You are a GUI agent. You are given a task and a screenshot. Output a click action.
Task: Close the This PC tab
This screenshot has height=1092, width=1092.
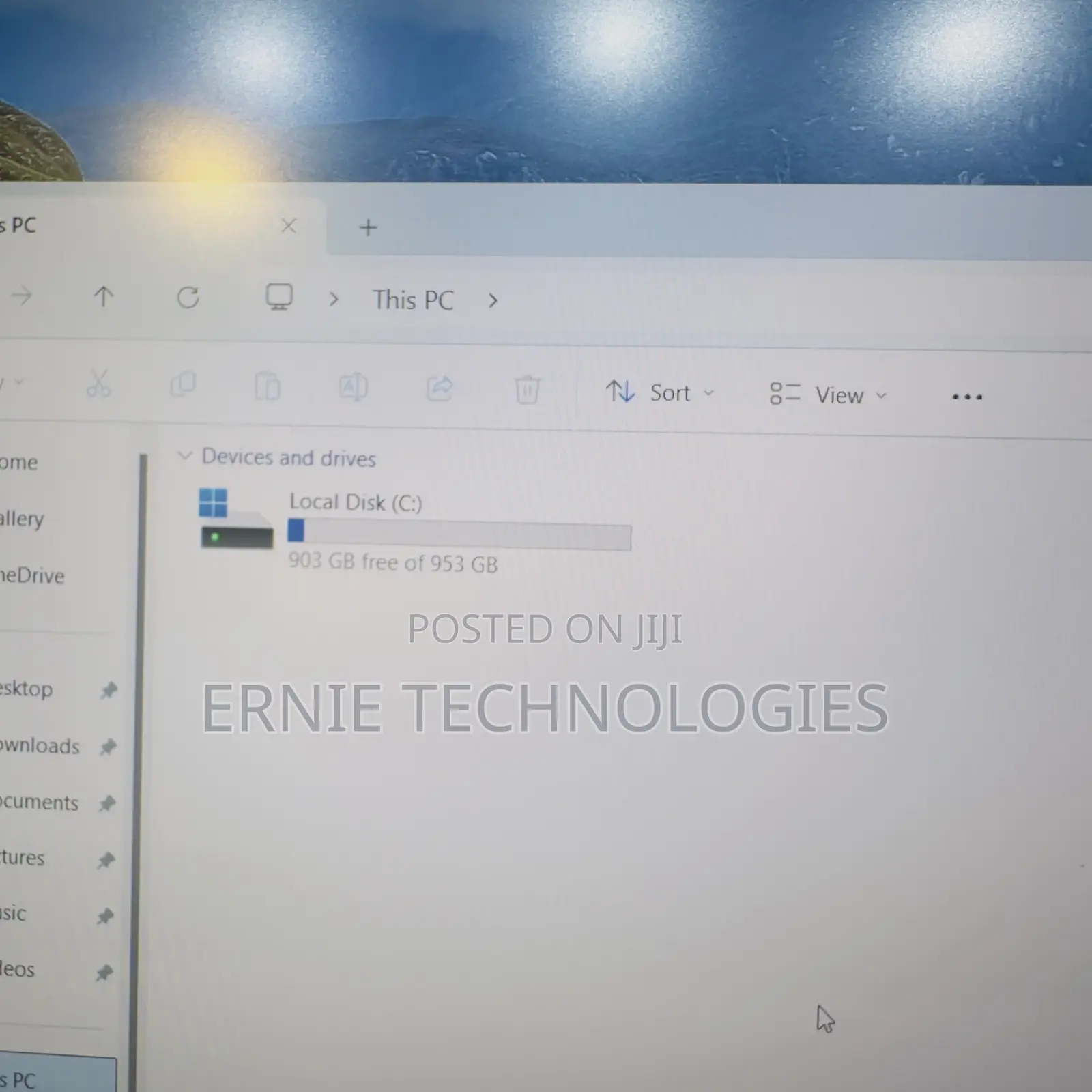(x=289, y=226)
